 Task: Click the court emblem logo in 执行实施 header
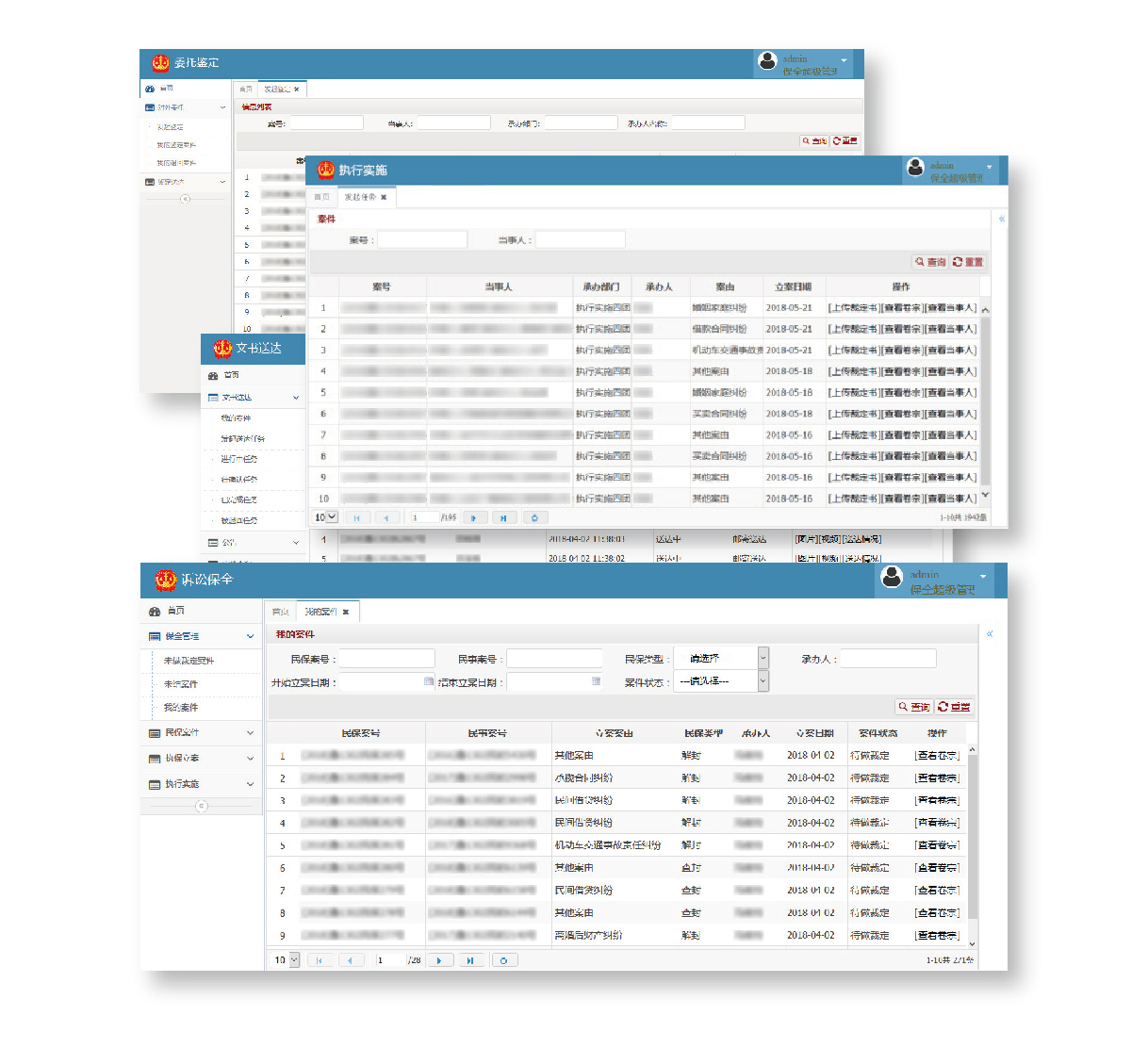(326, 170)
